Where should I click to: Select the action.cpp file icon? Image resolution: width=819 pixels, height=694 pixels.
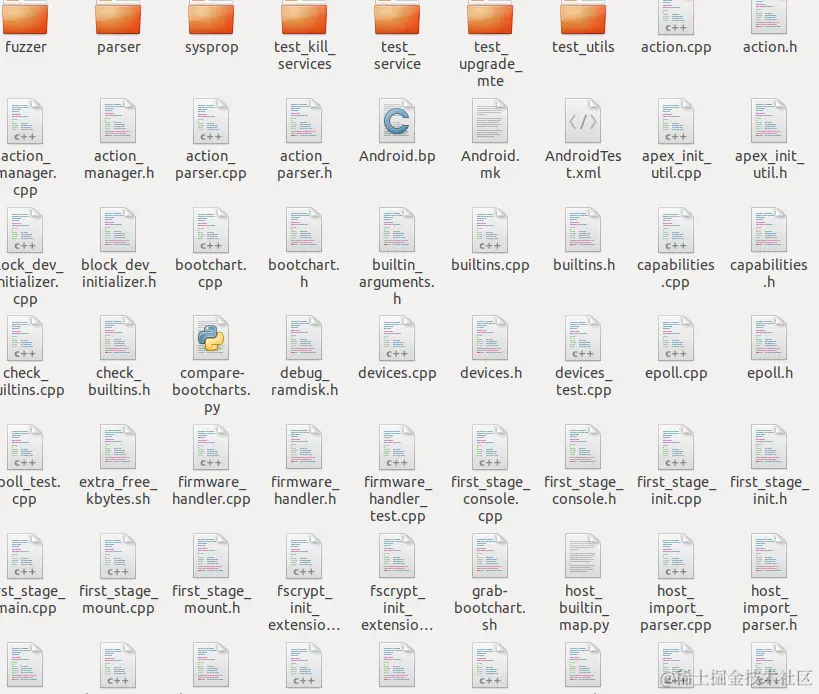coord(676,17)
